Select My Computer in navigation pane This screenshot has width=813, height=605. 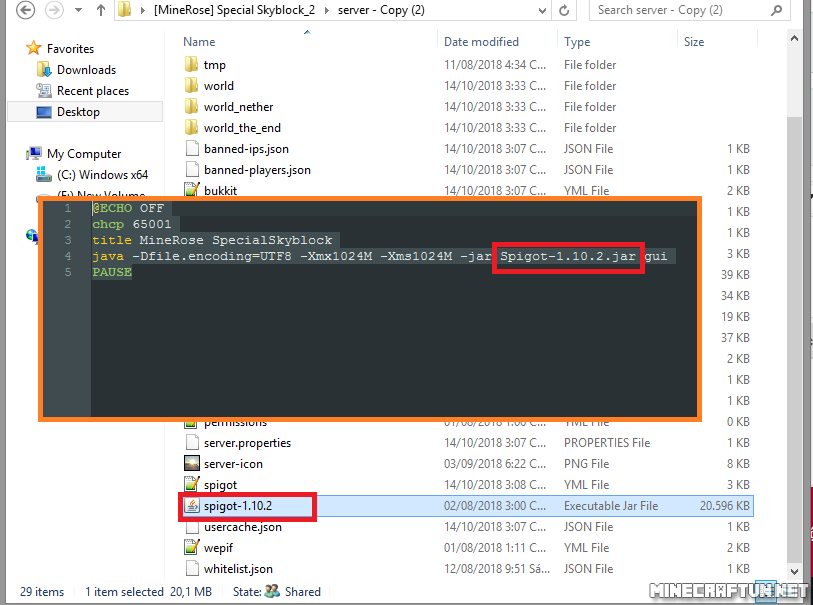[84, 154]
